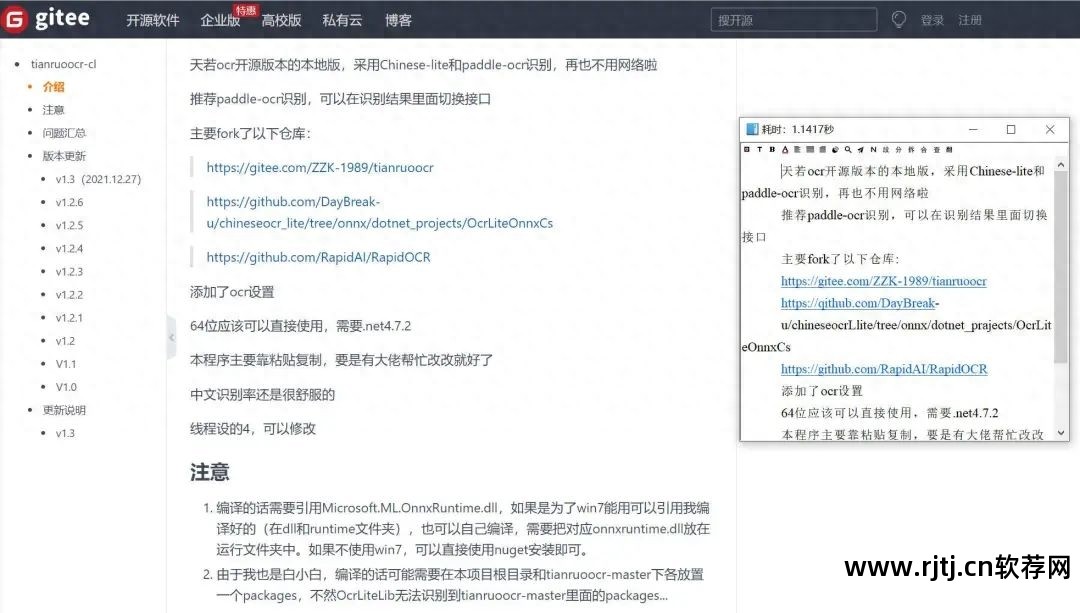Open v1.2.1 entry in sidebar
The width and height of the screenshot is (1080, 613).
point(70,318)
